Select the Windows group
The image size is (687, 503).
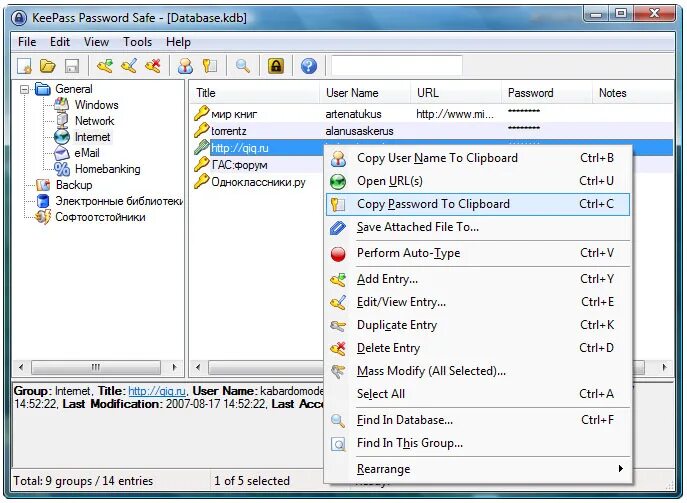point(96,105)
